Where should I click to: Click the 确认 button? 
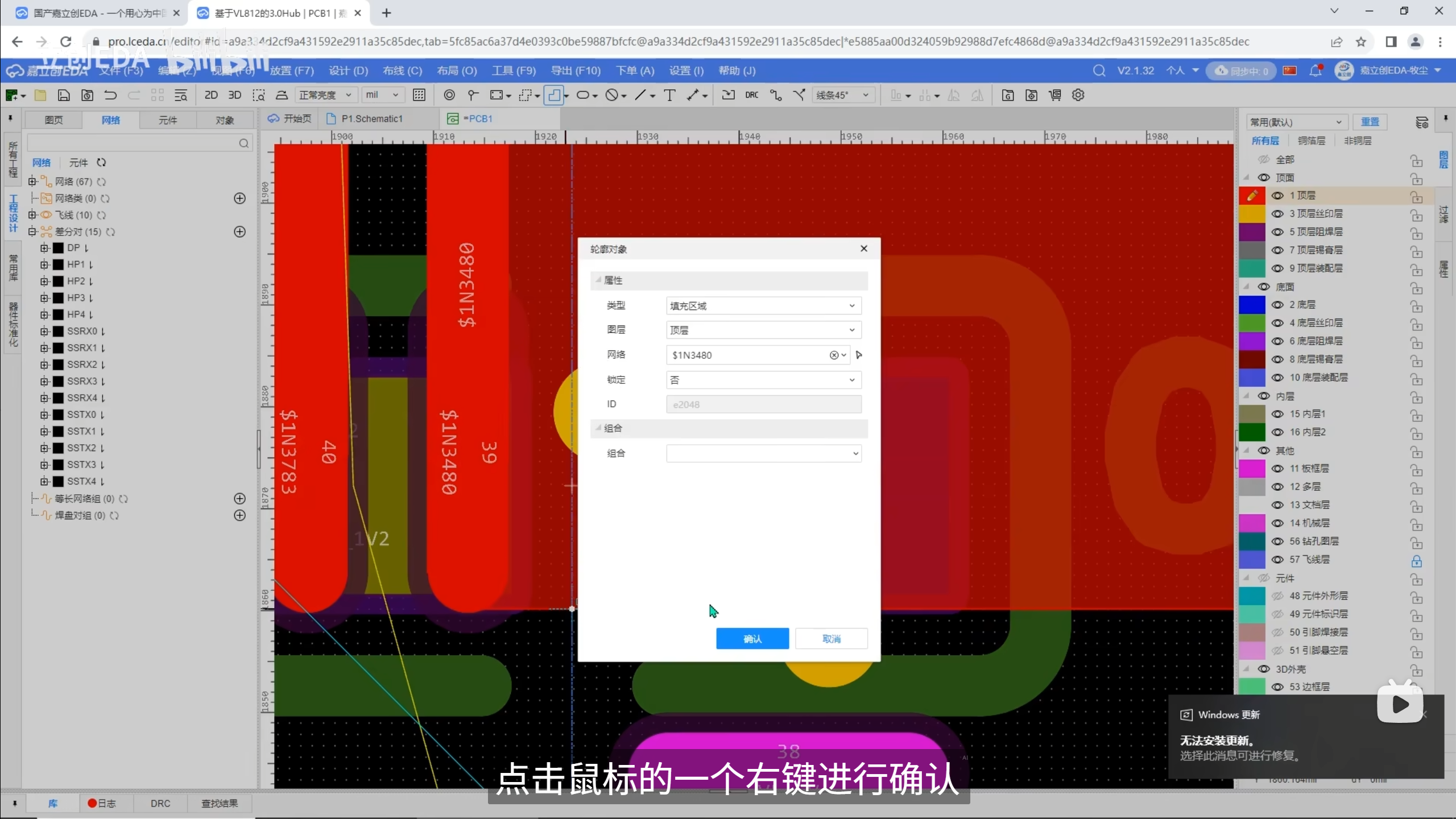pos(752,639)
